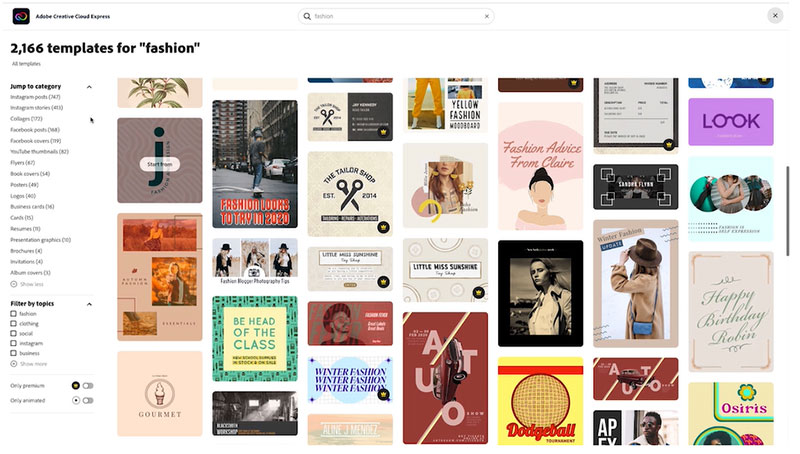Close the template browser panel
800x454 pixels.
click(775, 16)
